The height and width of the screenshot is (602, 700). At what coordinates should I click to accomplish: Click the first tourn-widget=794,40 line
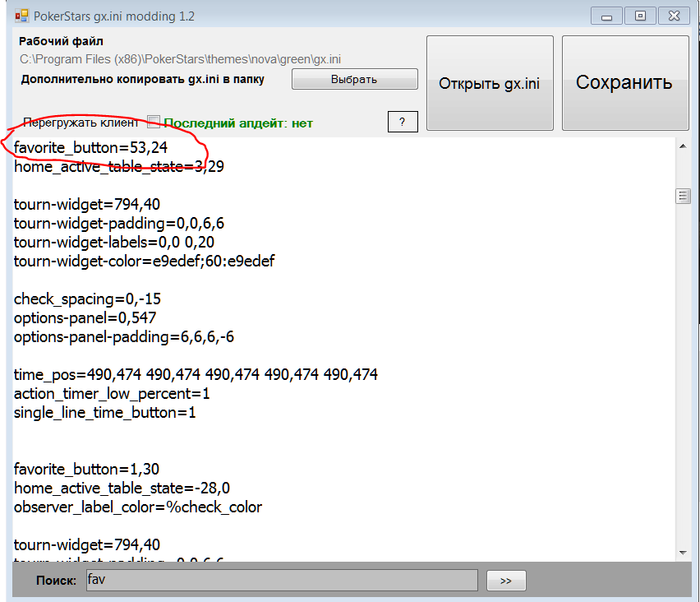tap(87, 205)
